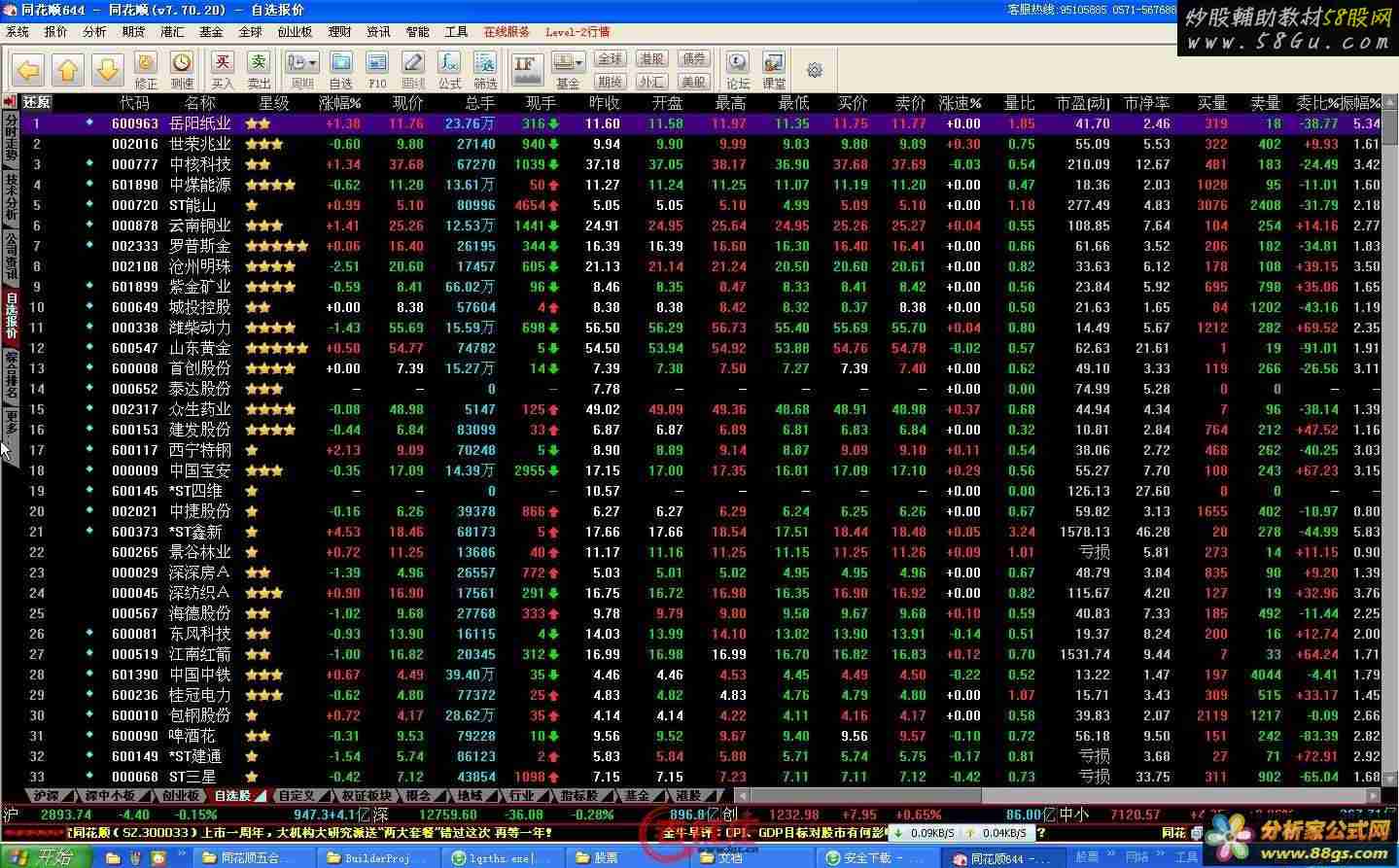Click the 债券 toolbar button

[693, 59]
